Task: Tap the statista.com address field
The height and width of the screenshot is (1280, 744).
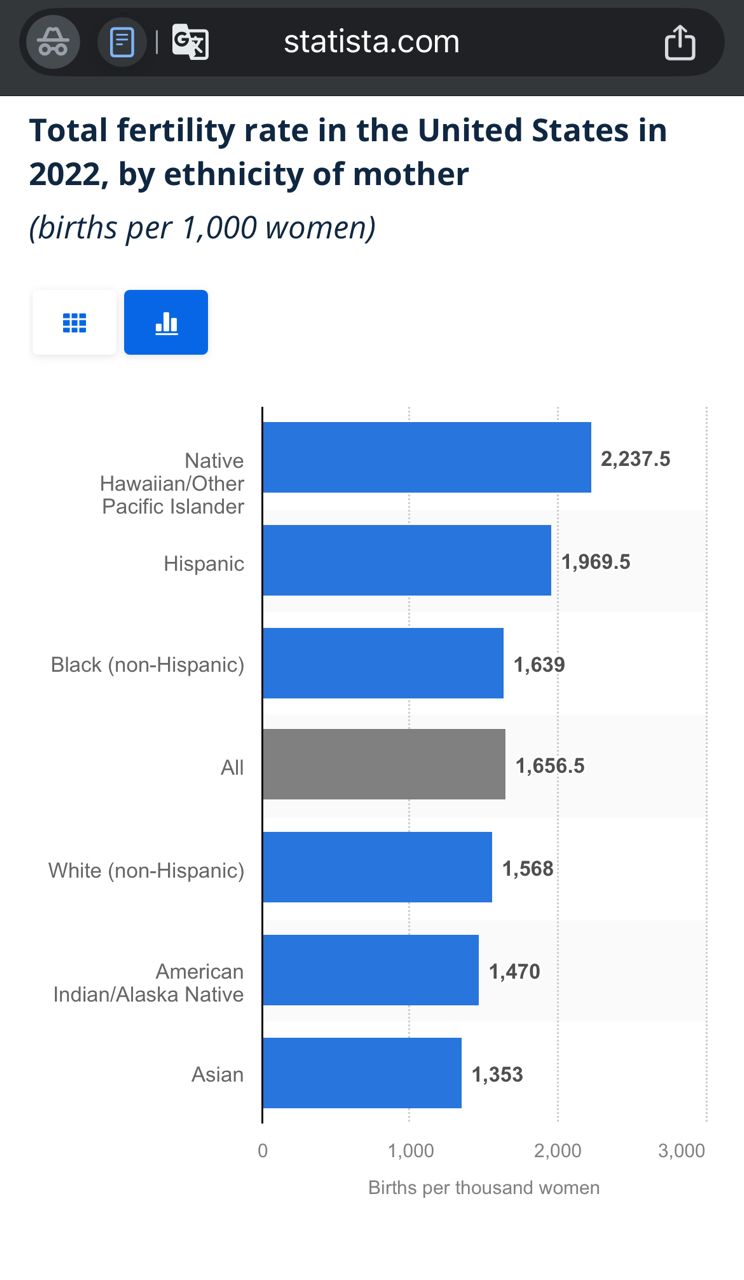Action: tap(371, 42)
